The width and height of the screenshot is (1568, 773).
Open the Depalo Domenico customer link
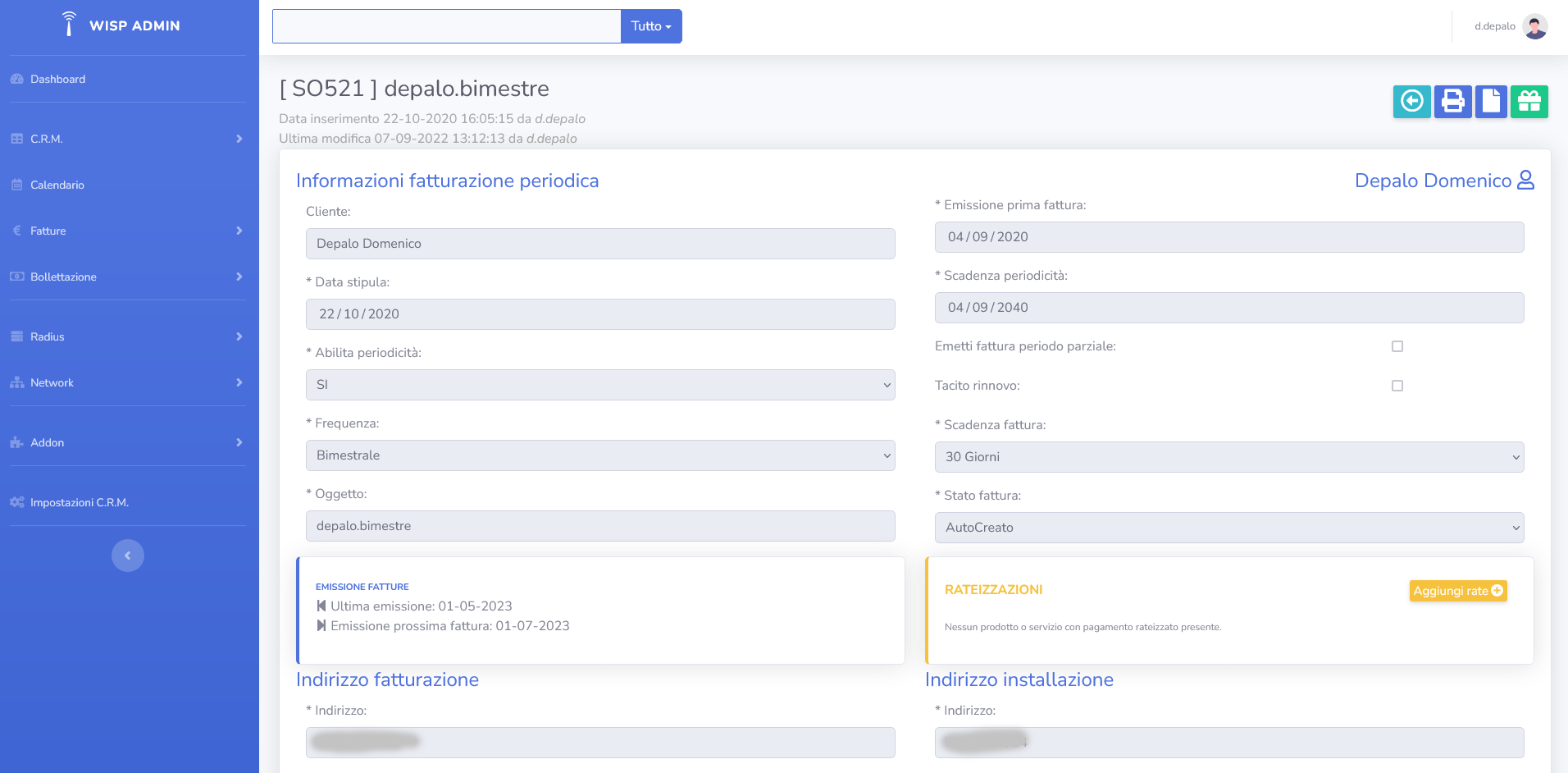coord(1432,181)
